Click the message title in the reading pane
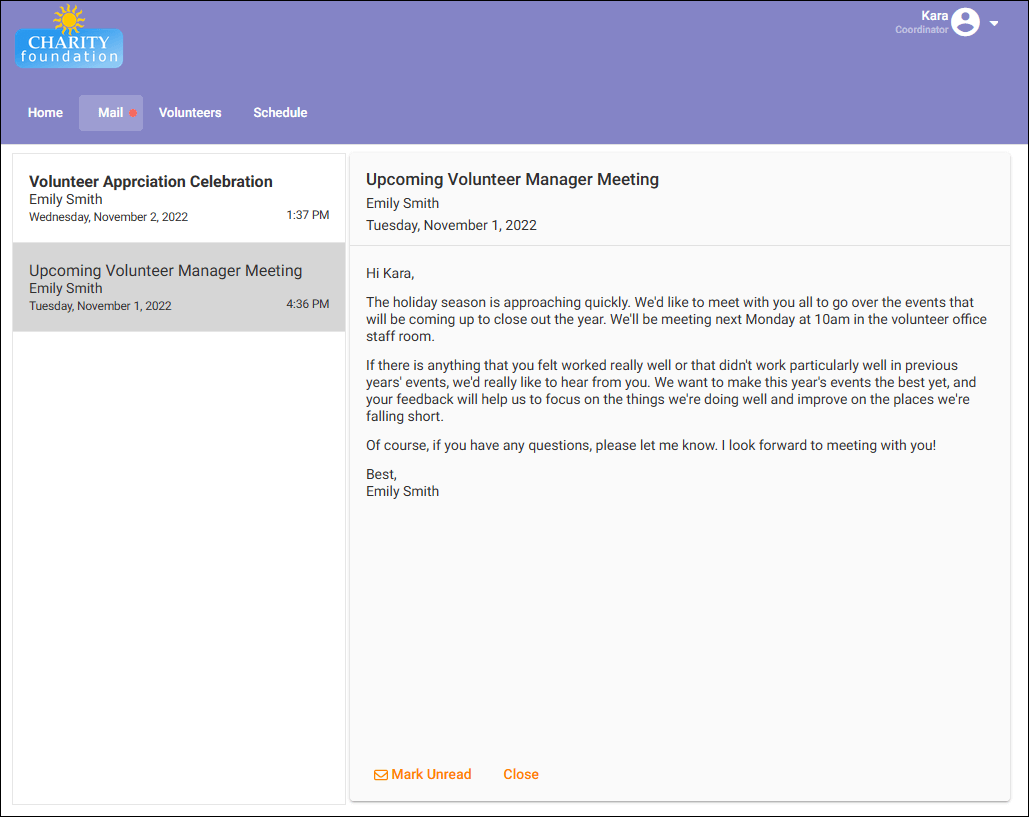This screenshot has width=1029, height=817. pos(512,180)
